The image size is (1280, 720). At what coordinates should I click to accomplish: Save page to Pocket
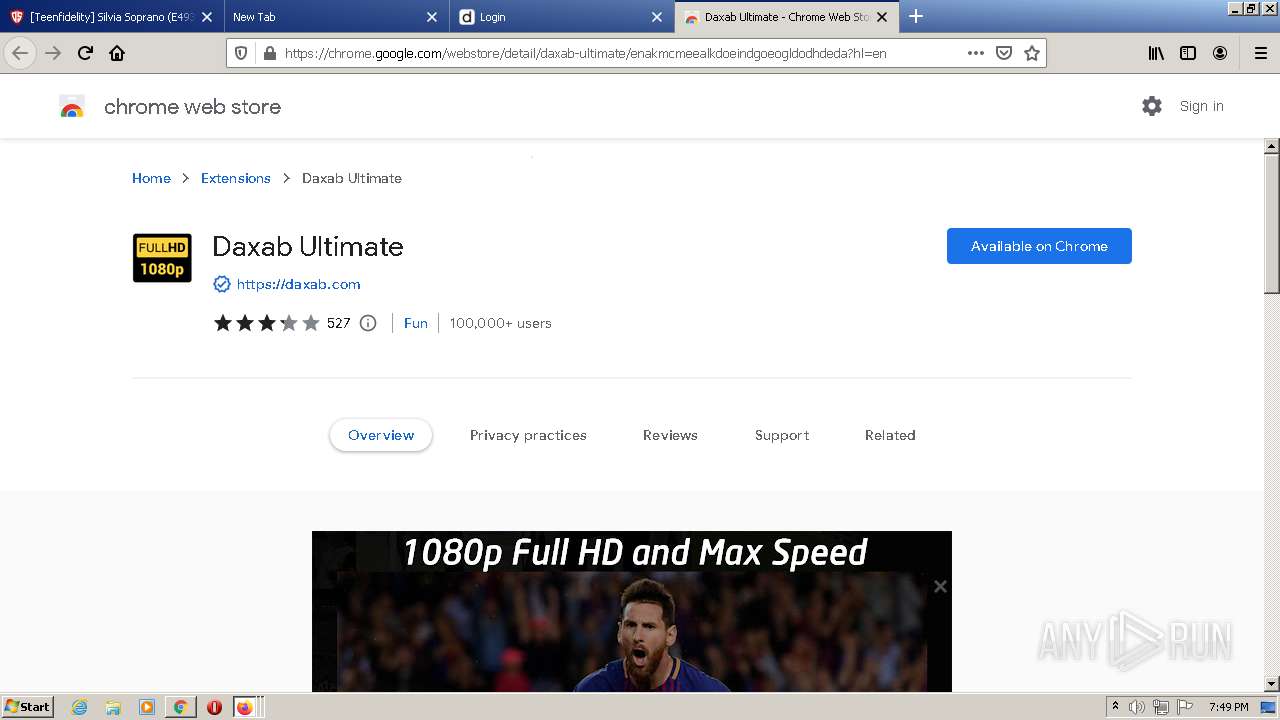pyautogui.click(x=1004, y=53)
